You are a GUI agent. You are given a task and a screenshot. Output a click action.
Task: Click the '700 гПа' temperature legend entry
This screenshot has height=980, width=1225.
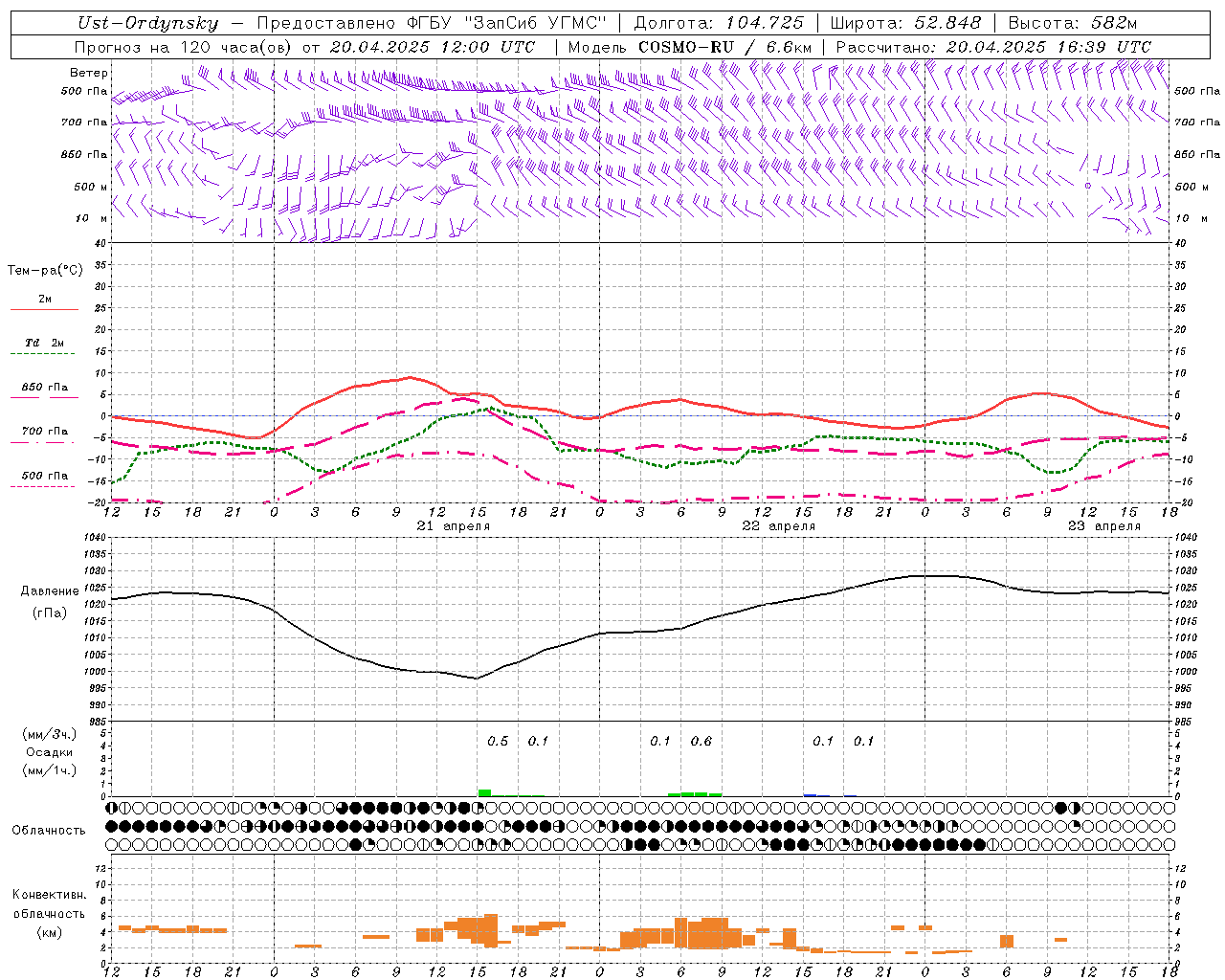pos(45,432)
